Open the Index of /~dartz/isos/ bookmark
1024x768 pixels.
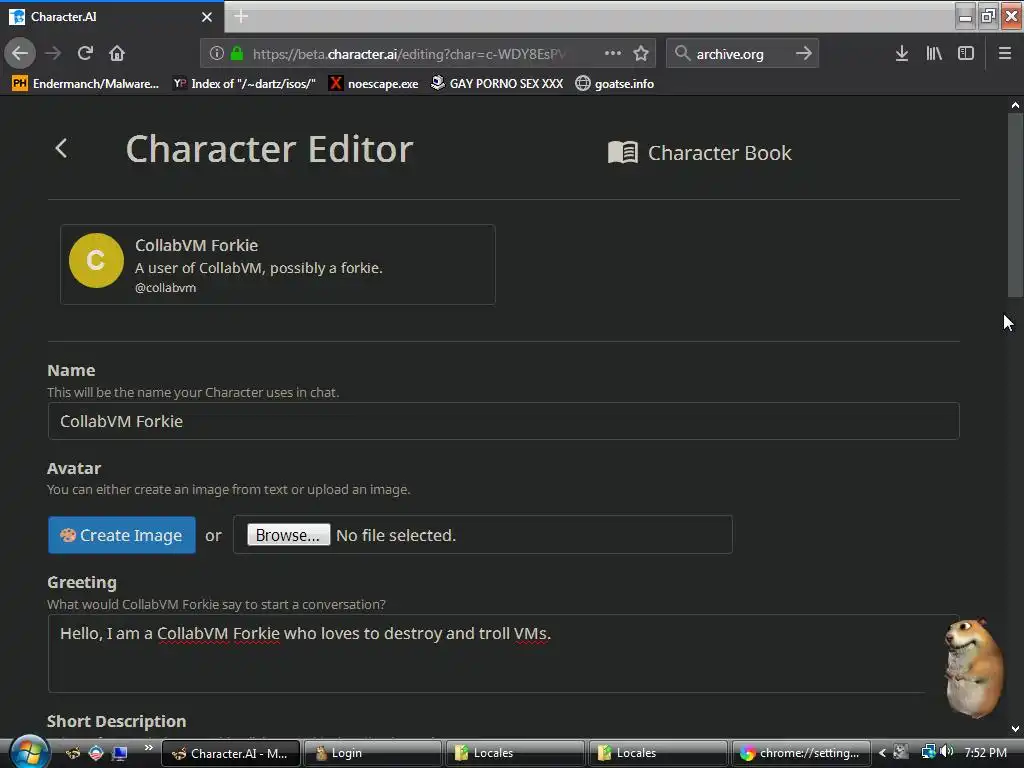click(244, 84)
